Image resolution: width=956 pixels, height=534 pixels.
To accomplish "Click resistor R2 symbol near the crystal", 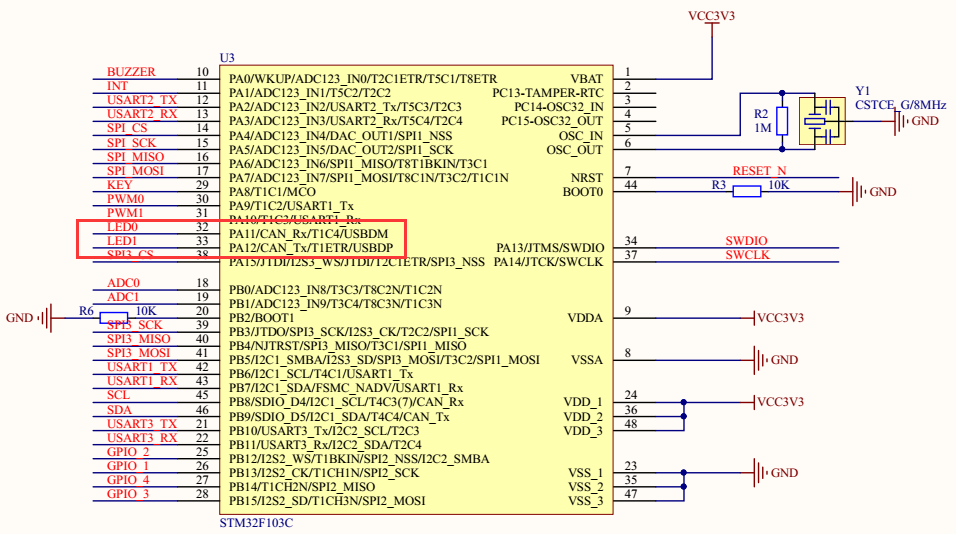I will tap(782, 121).
